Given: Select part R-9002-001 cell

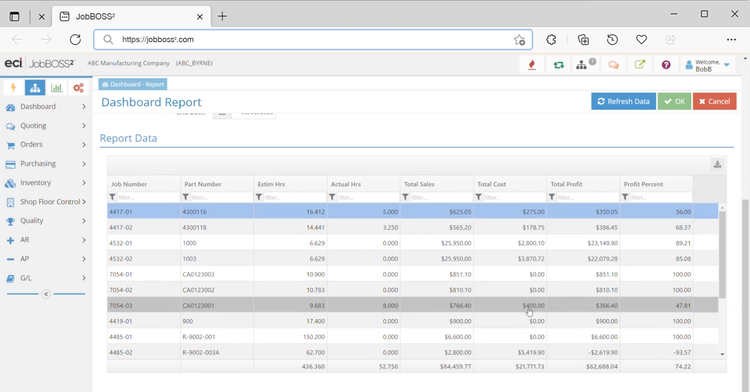Looking at the screenshot, I should [x=217, y=337].
